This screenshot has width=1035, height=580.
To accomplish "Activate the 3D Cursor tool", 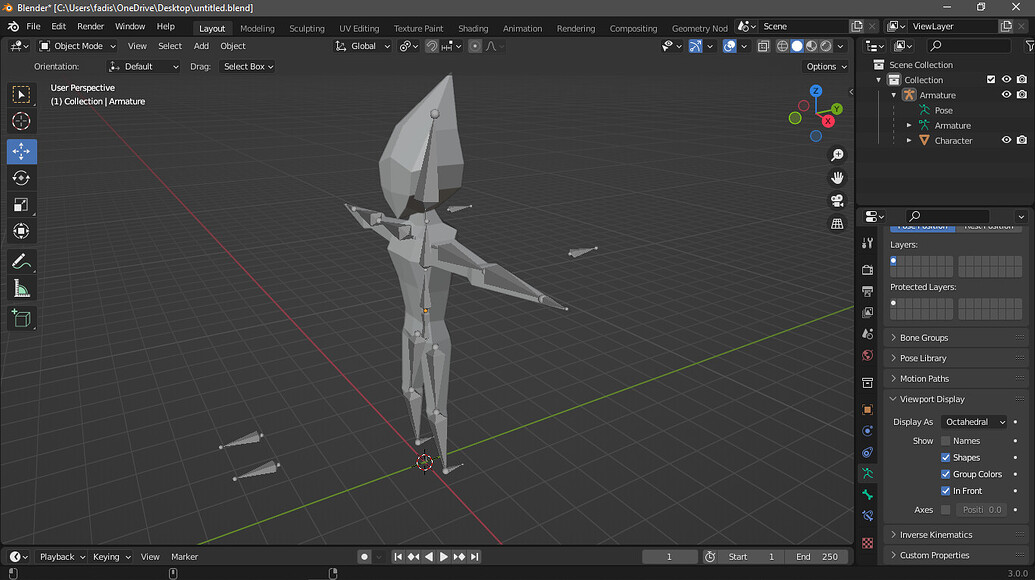I will click(21, 121).
